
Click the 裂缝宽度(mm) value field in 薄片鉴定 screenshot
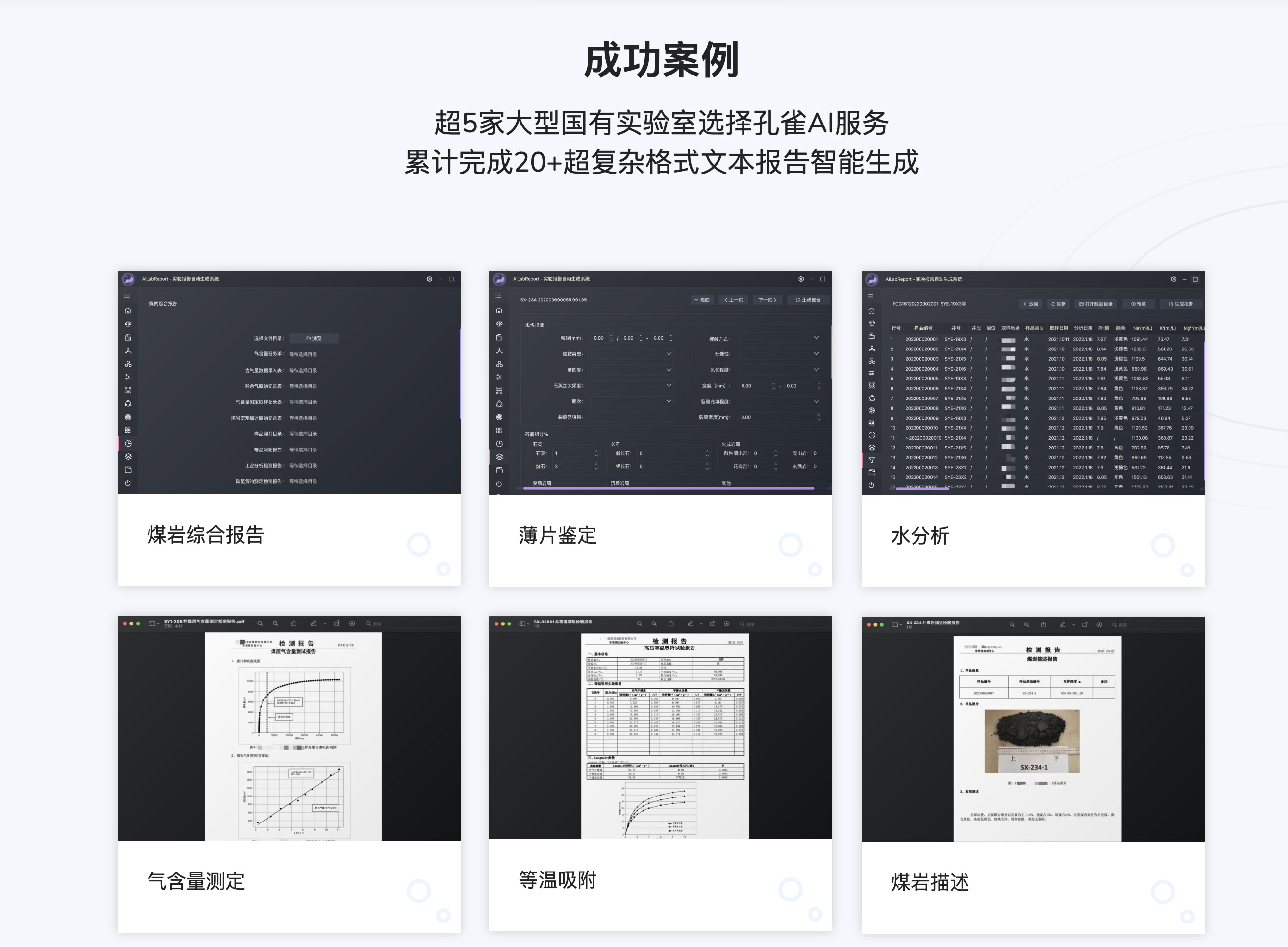click(x=780, y=417)
